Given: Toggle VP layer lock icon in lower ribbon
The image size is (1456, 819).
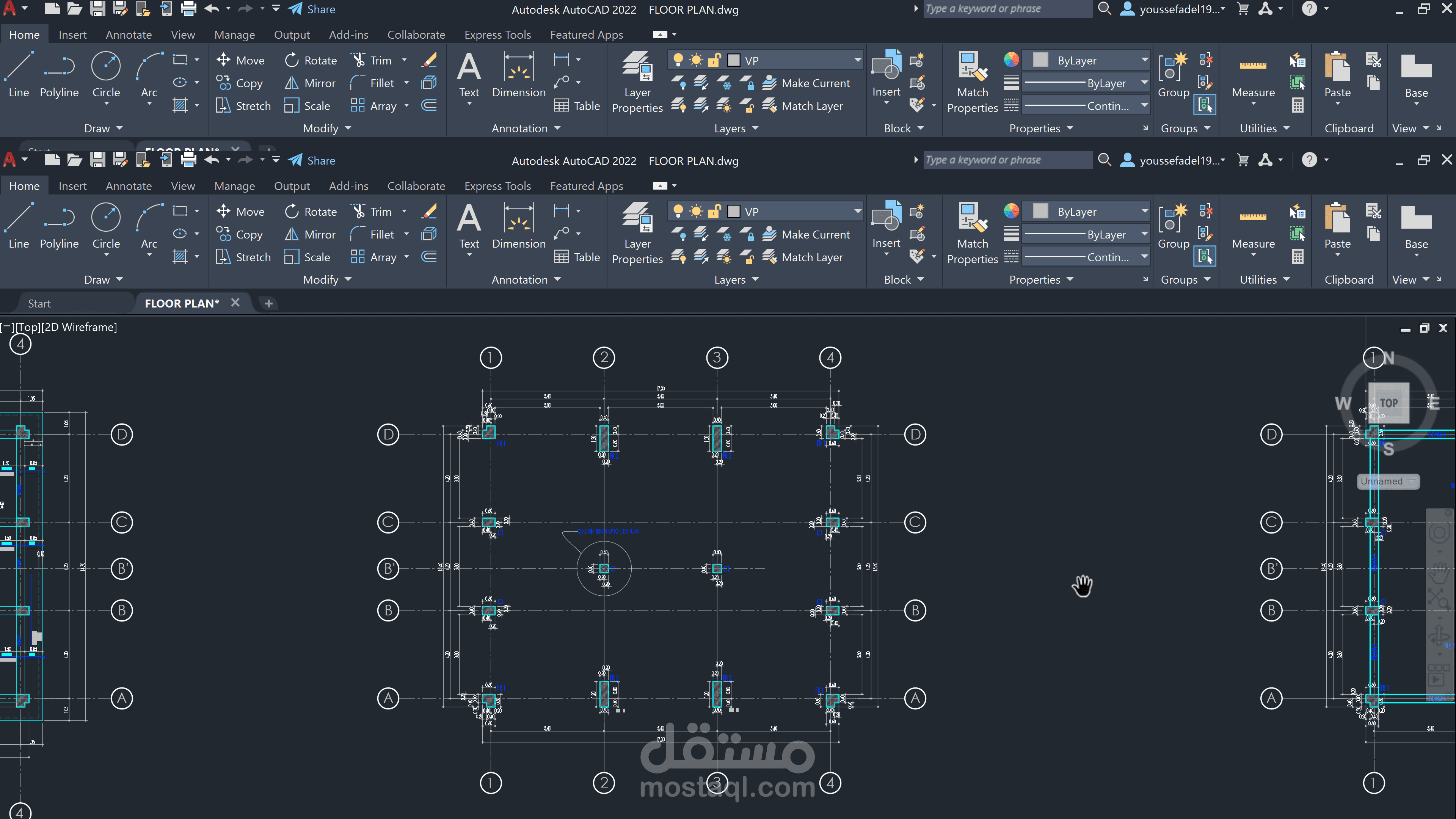Looking at the screenshot, I should click(x=714, y=212).
